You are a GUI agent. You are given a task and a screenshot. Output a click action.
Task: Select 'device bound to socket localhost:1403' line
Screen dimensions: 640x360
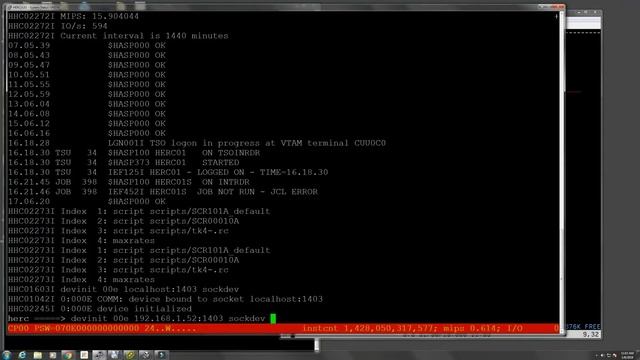[166, 299]
